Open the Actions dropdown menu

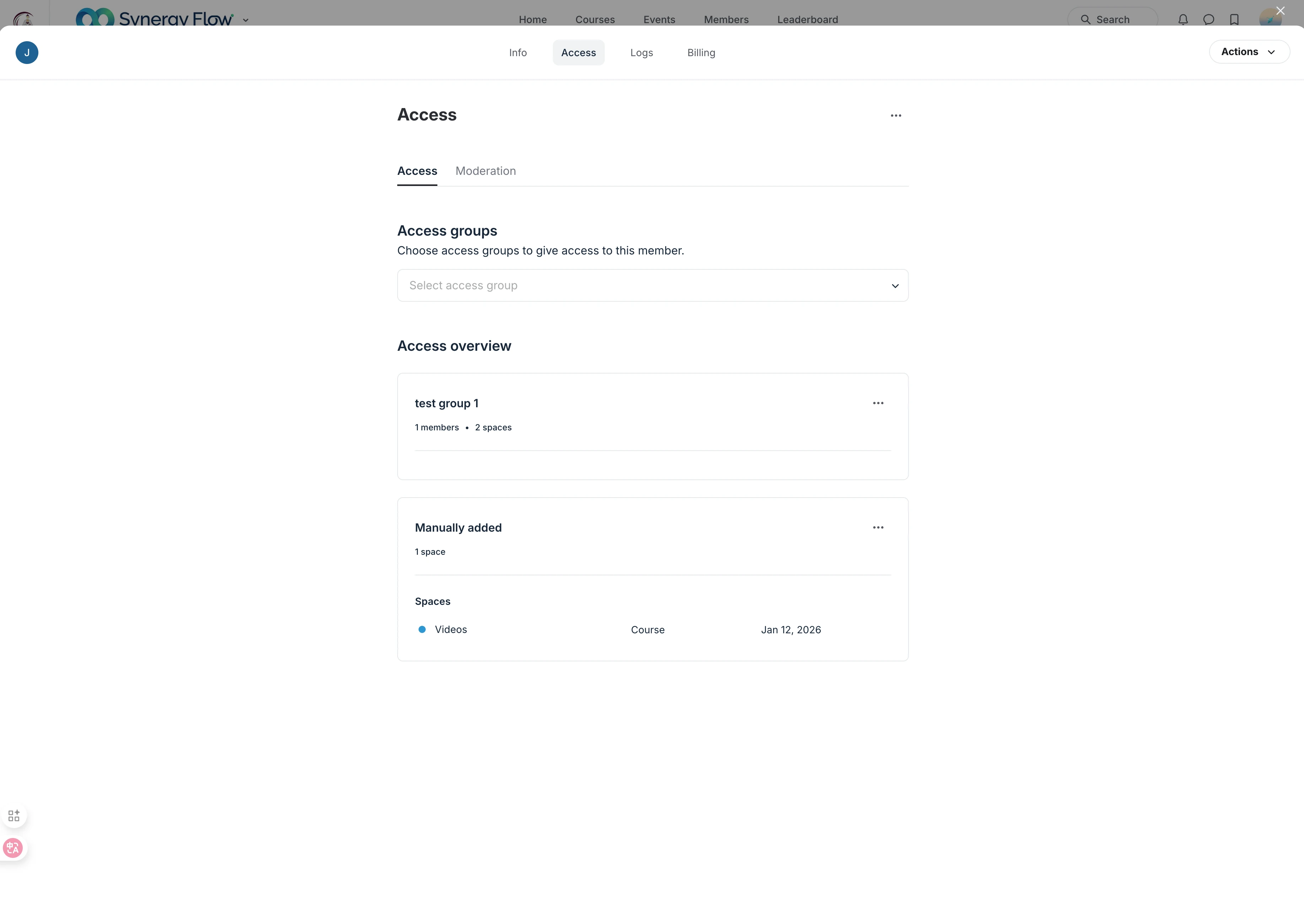[1249, 52]
